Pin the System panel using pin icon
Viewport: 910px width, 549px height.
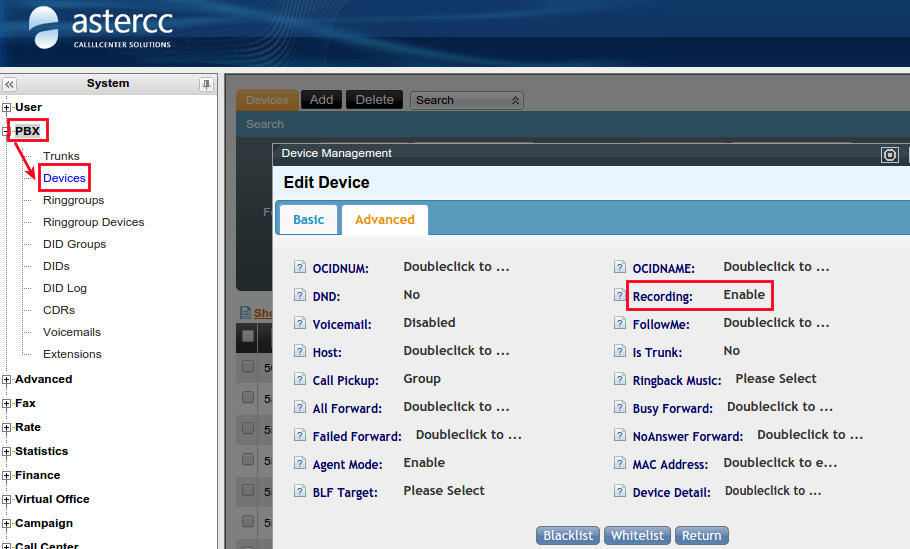206,85
